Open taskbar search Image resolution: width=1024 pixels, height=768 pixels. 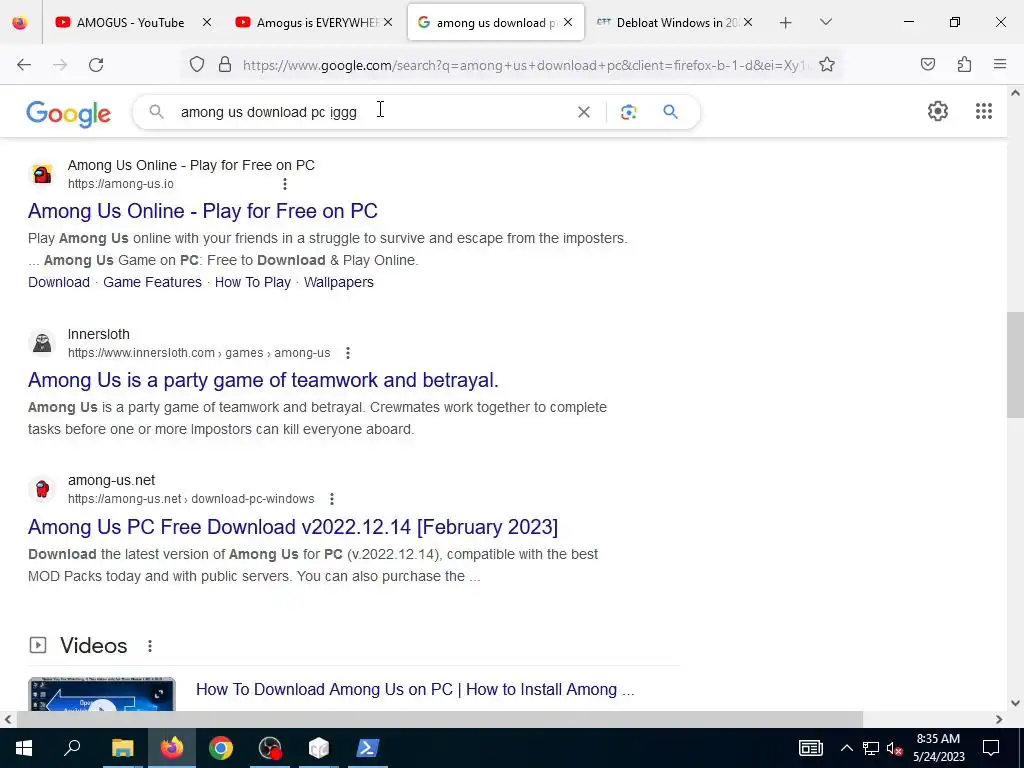72,748
